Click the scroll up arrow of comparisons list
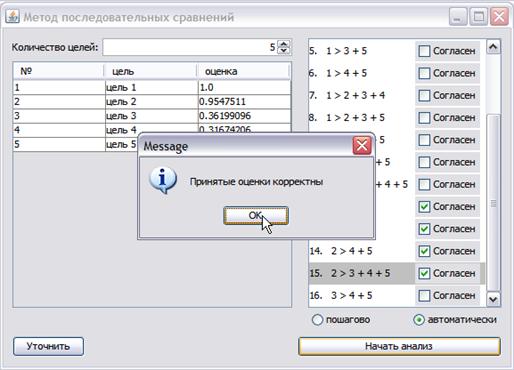This screenshot has height=370, width=514. [x=493, y=47]
